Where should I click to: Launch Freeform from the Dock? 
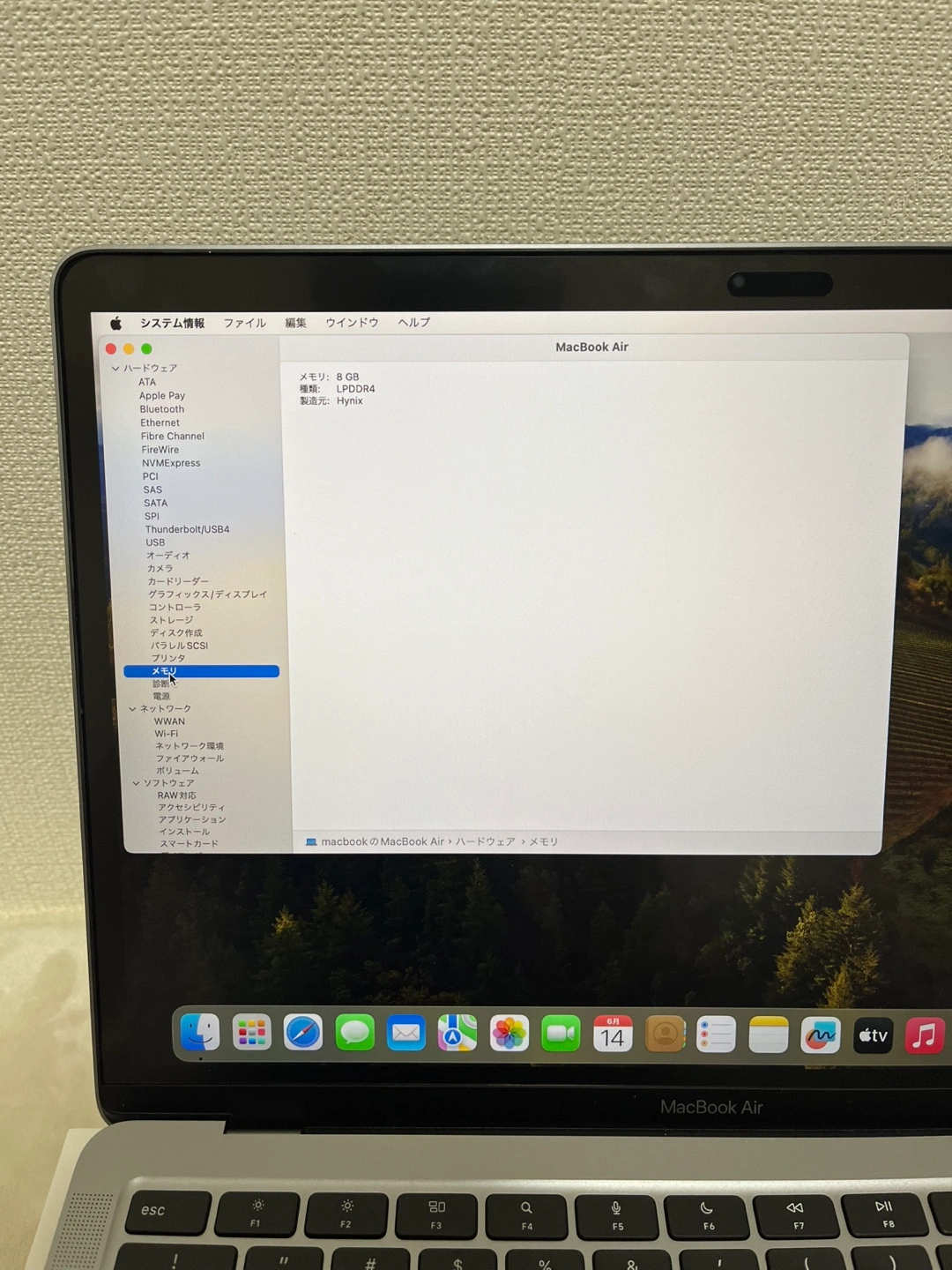pyautogui.click(x=820, y=1035)
